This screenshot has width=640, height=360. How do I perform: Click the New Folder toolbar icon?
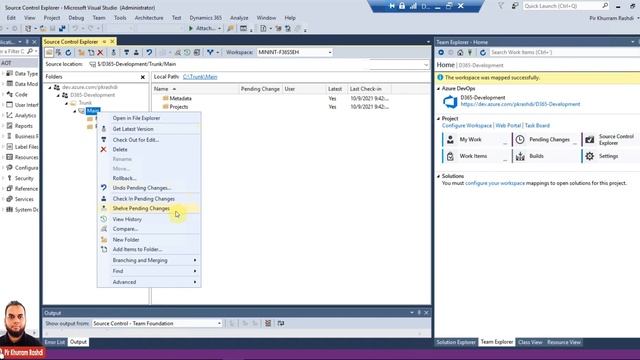click(x=81, y=52)
